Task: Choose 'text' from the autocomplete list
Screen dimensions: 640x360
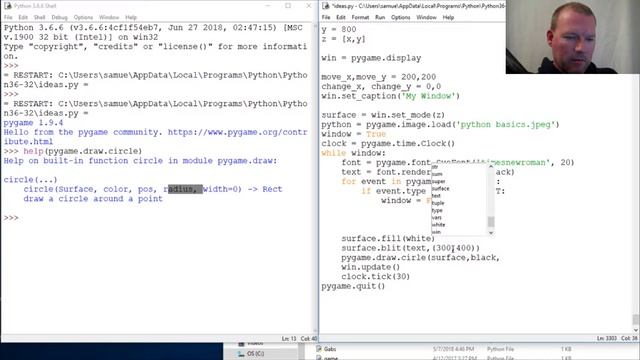Action: pos(436,196)
